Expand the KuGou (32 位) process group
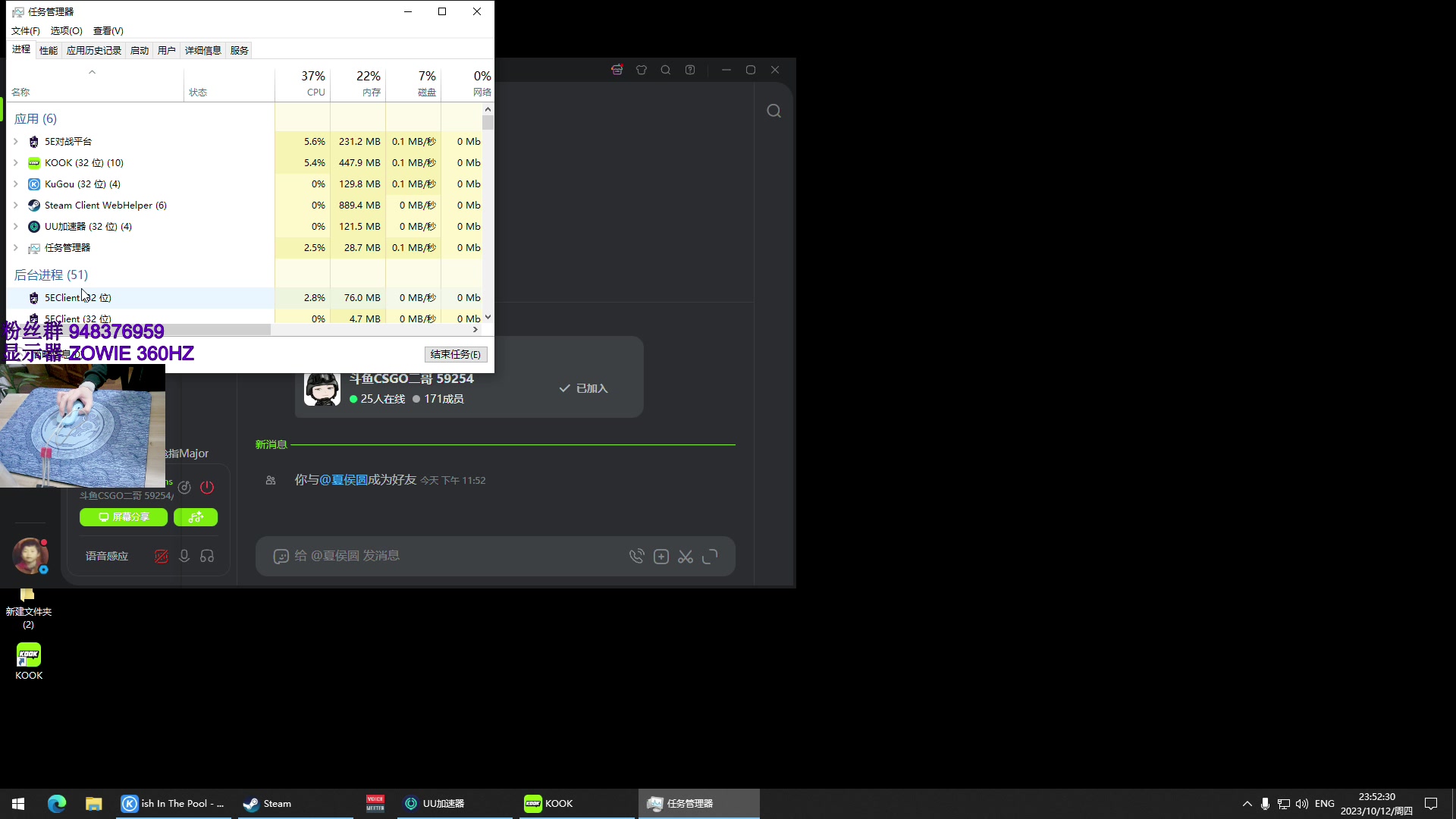1456x819 pixels. 16,184
